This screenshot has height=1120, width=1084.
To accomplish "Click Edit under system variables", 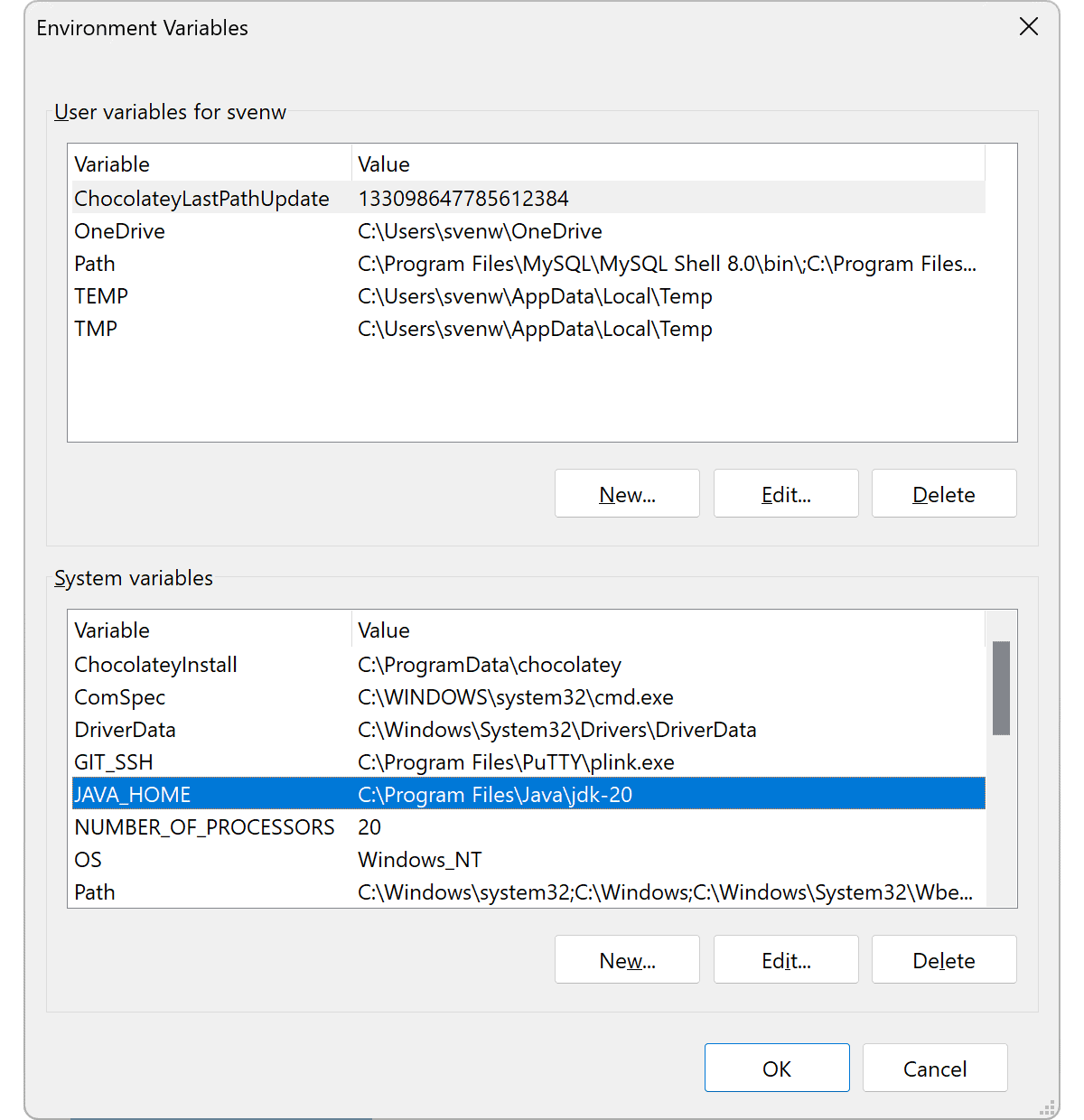I will click(786, 959).
